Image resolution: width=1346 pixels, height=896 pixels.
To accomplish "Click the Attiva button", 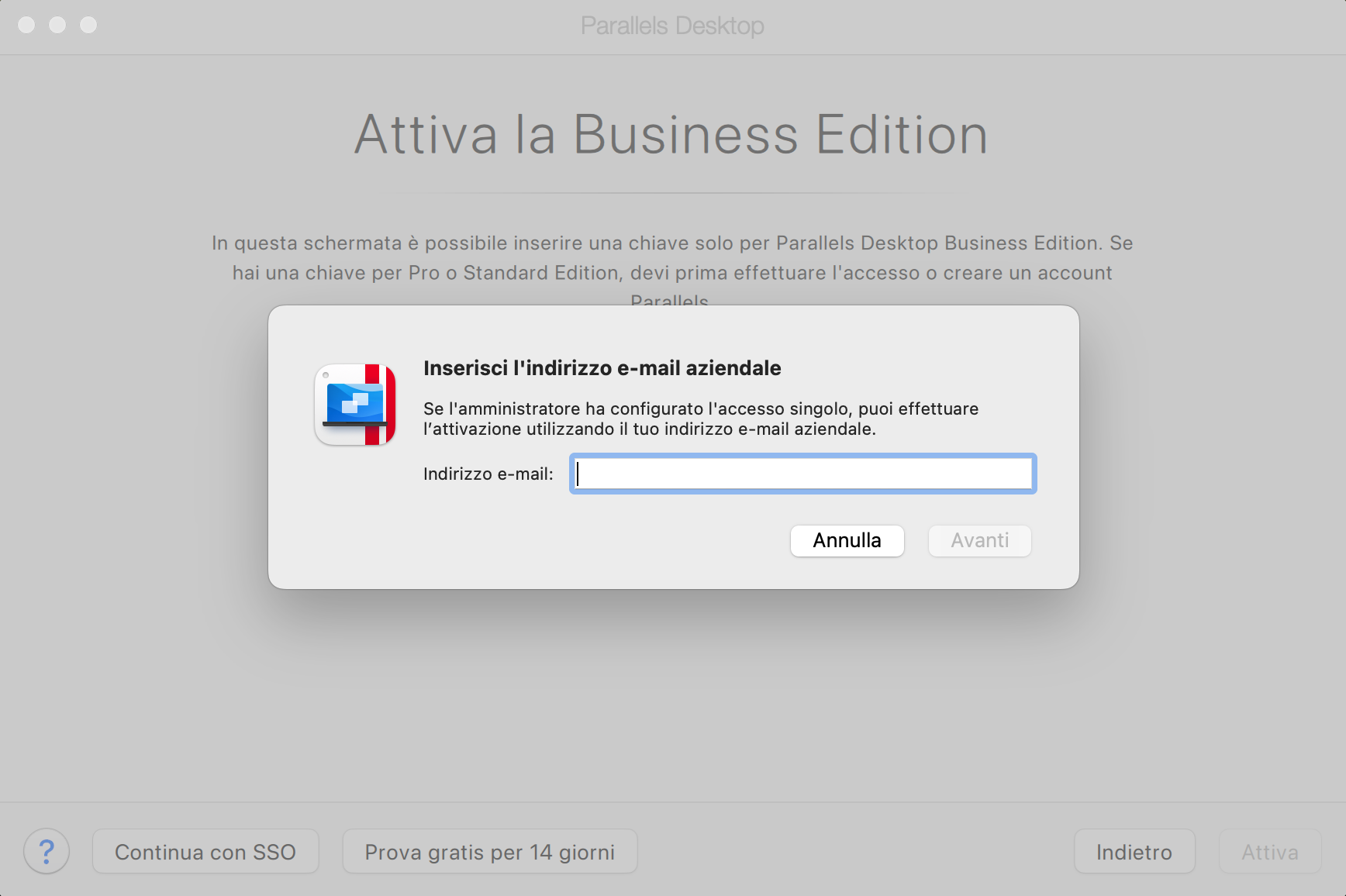I will tap(1270, 852).
